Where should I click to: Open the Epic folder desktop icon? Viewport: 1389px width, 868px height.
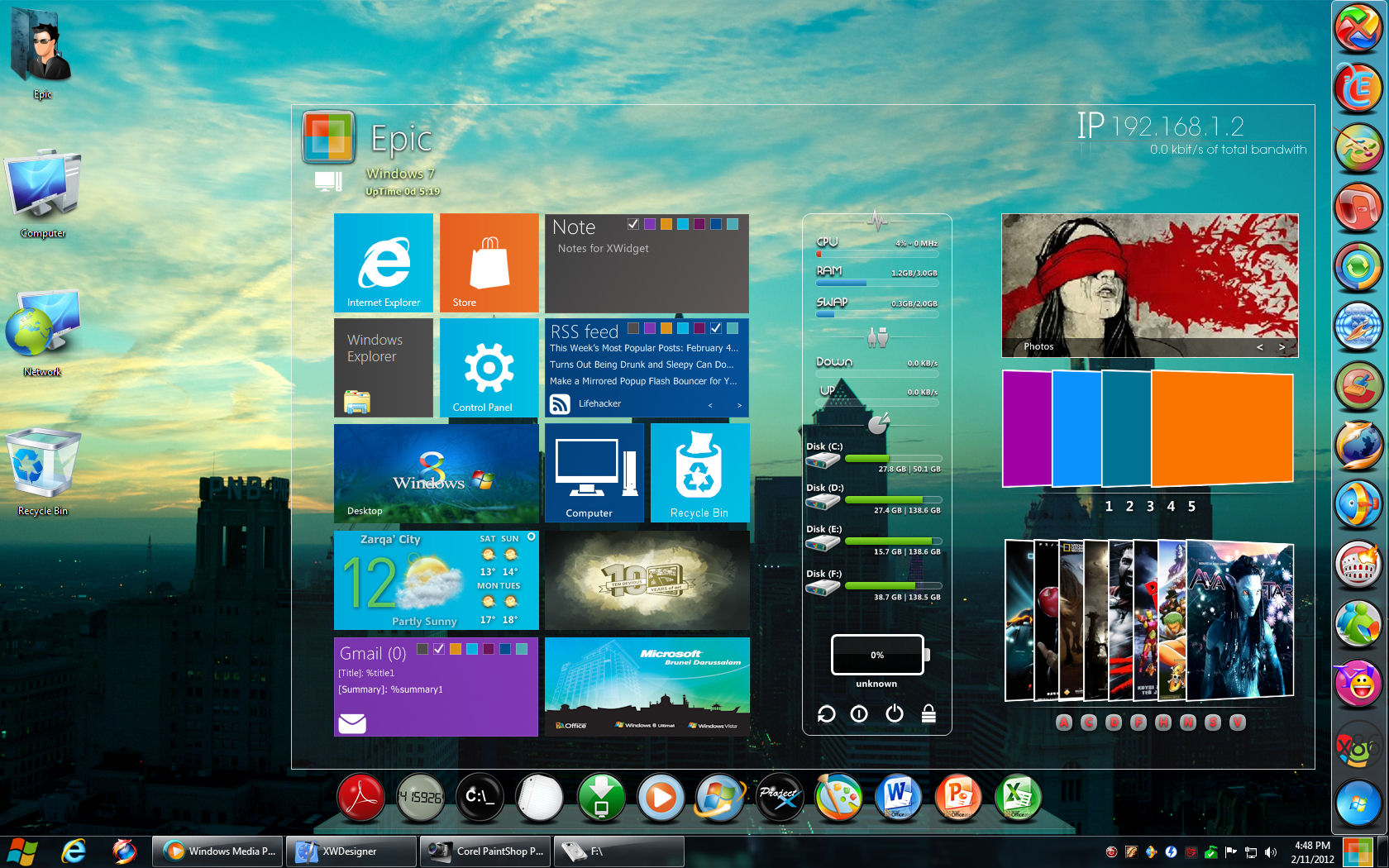pyautogui.click(x=41, y=53)
